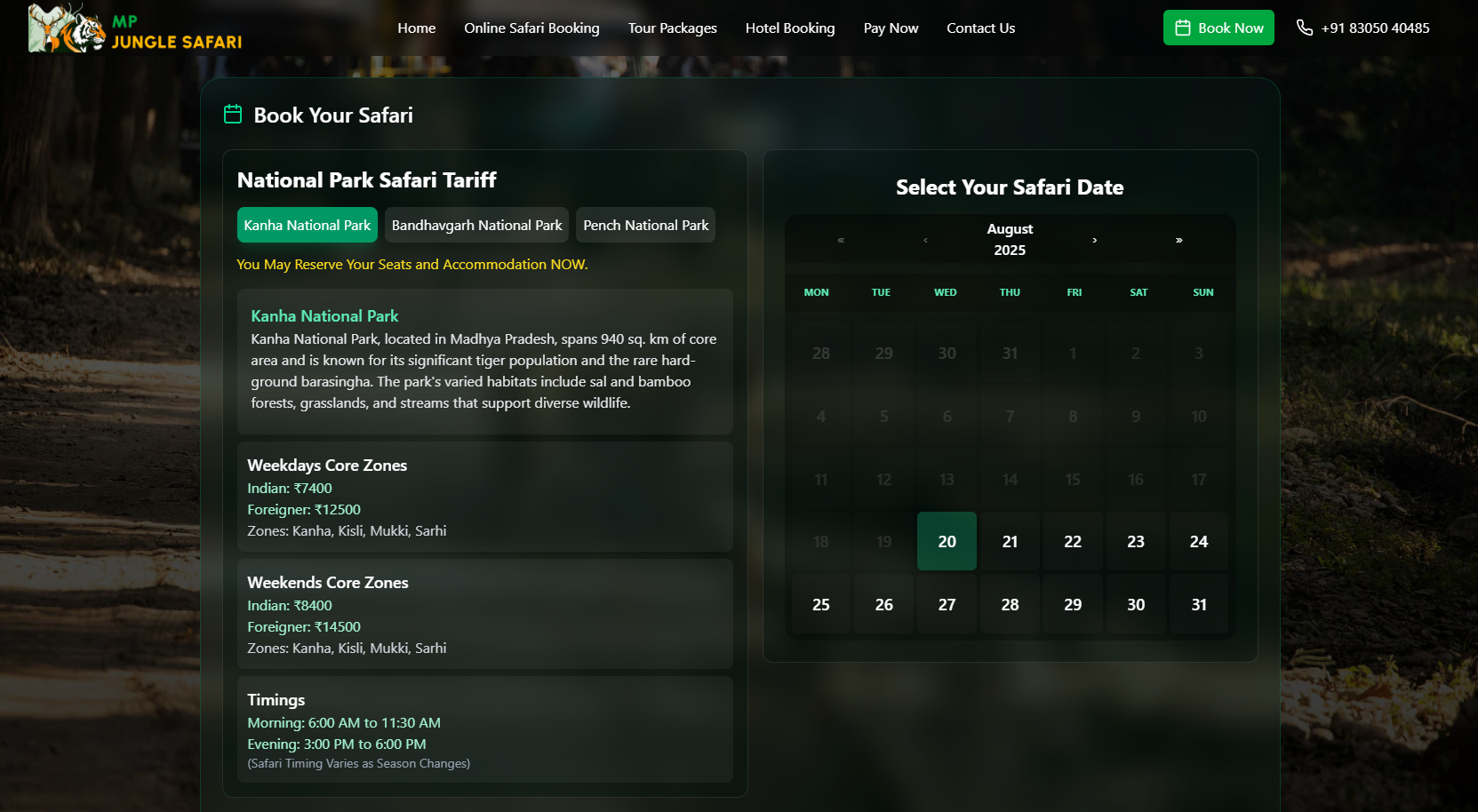Choose August 31 in the calendar

[x=1198, y=604]
